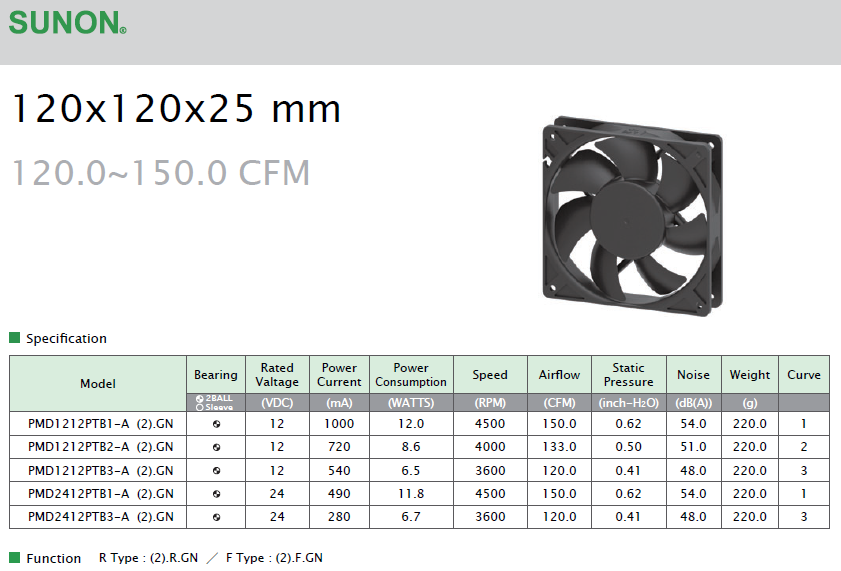Click the Static Pressure column header
Viewport: 841px width, 571px height.
(629, 375)
